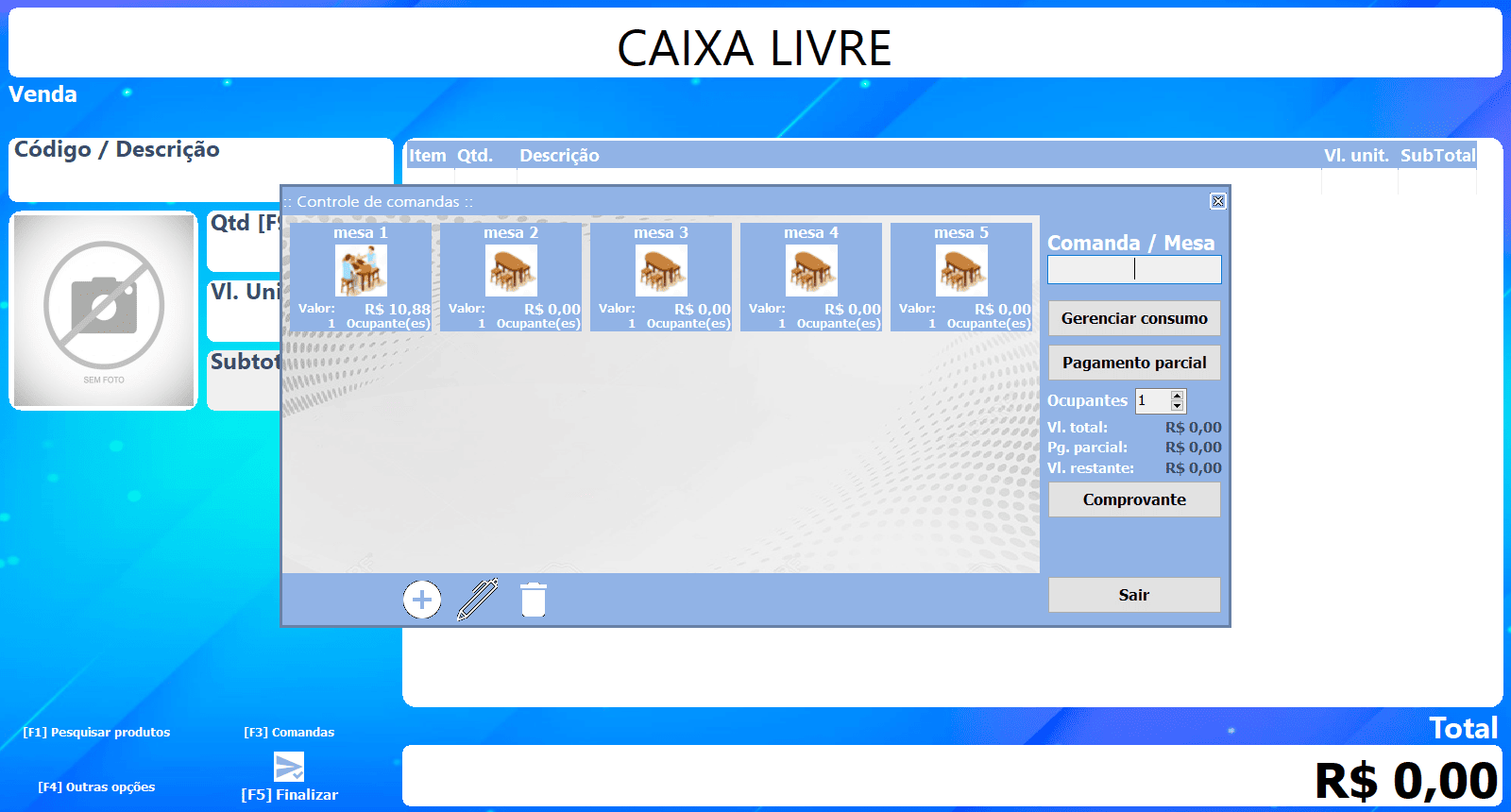Screen dimensions: 1511x812
Task: Open F1 Pesquisar produtos shortcut
Action: coord(96,733)
